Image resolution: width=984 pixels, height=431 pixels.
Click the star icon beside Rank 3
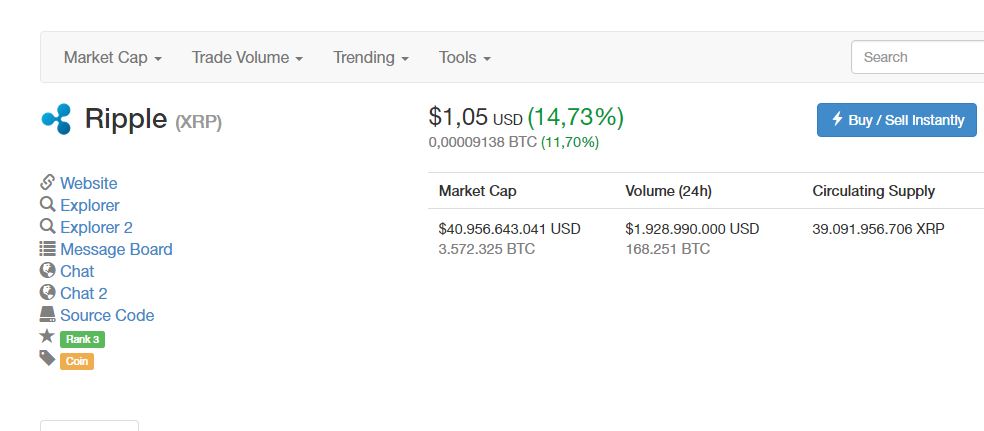[x=47, y=337]
